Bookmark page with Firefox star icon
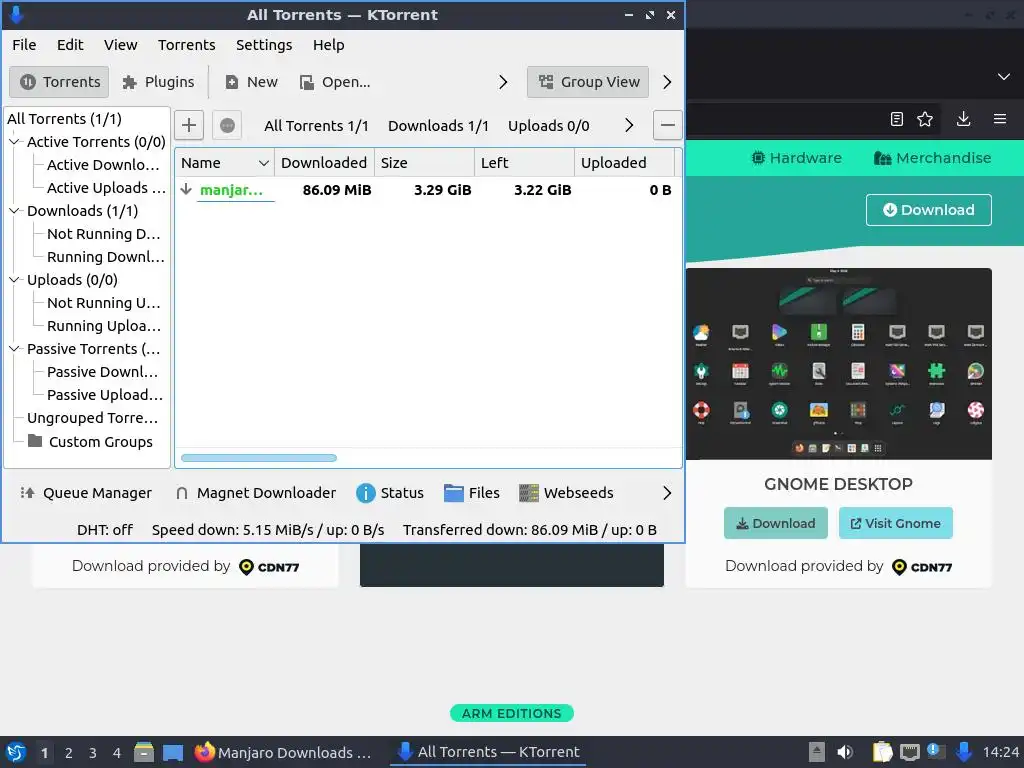1024x768 pixels. click(925, 119)
